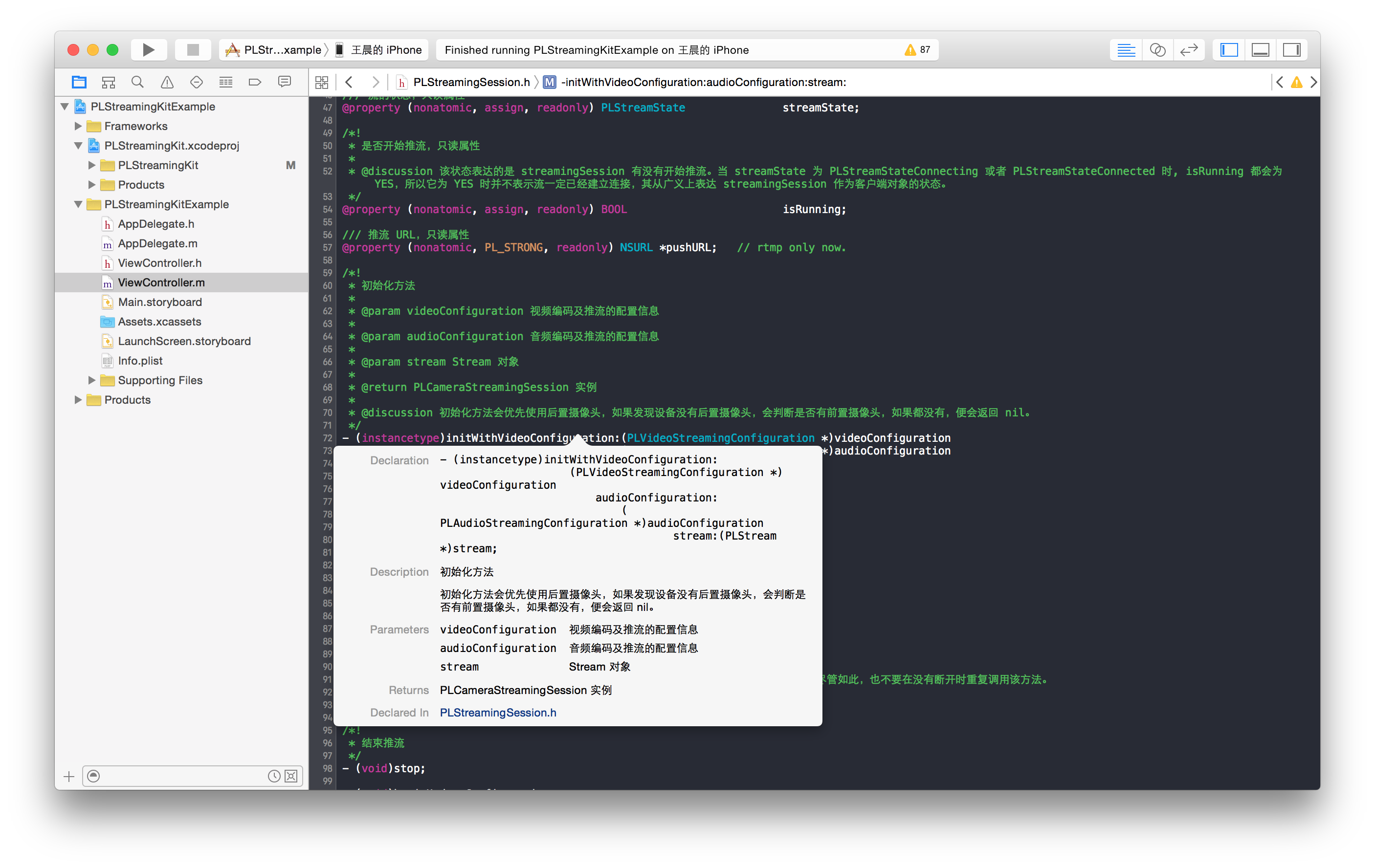Expand the Frameworks folder
This screenshot has width=1375, height=868.
pyautogui.click(x=78, y=126)
